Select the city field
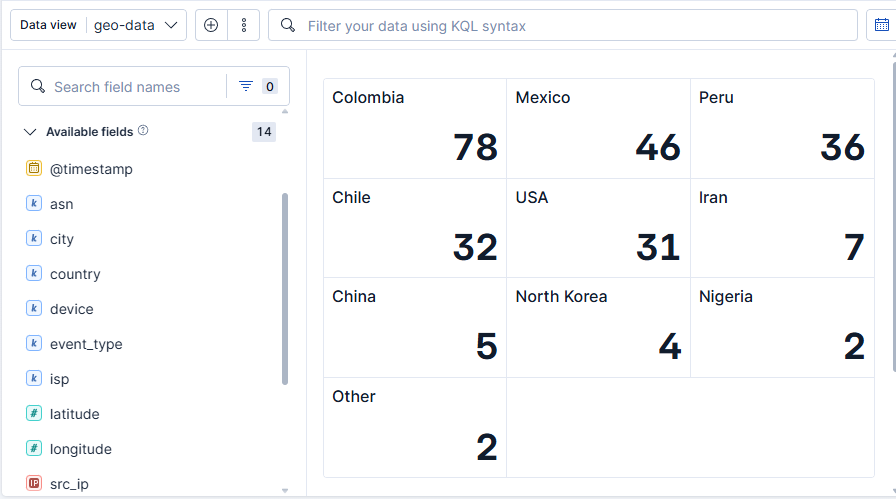The image size is (896, 499). 62,239
